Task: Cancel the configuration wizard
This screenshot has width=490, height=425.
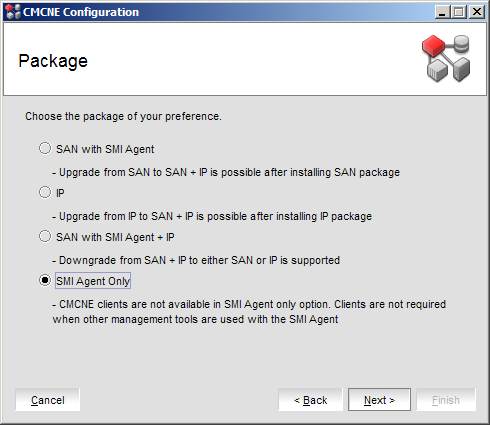Action: (x=48, y=400)
